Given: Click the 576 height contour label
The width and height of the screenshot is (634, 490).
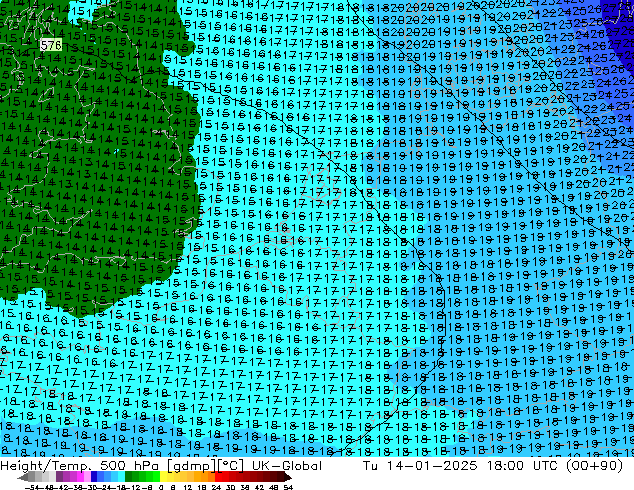Looking at the screenshot, I should (x=51, y=45).
